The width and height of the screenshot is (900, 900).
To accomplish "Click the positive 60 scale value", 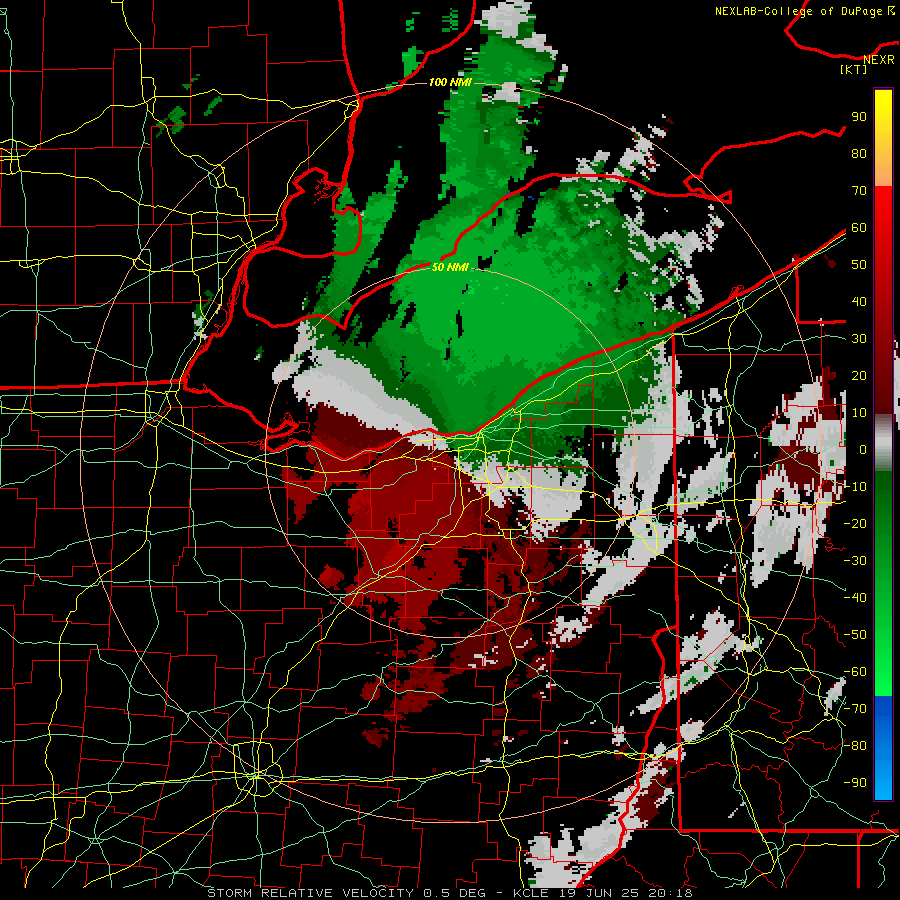I will [x=859, y=227].
